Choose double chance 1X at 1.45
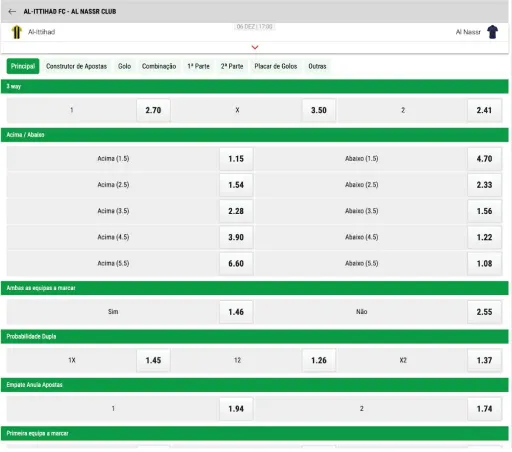The image size is (512, 452). (x=153, y=360)
